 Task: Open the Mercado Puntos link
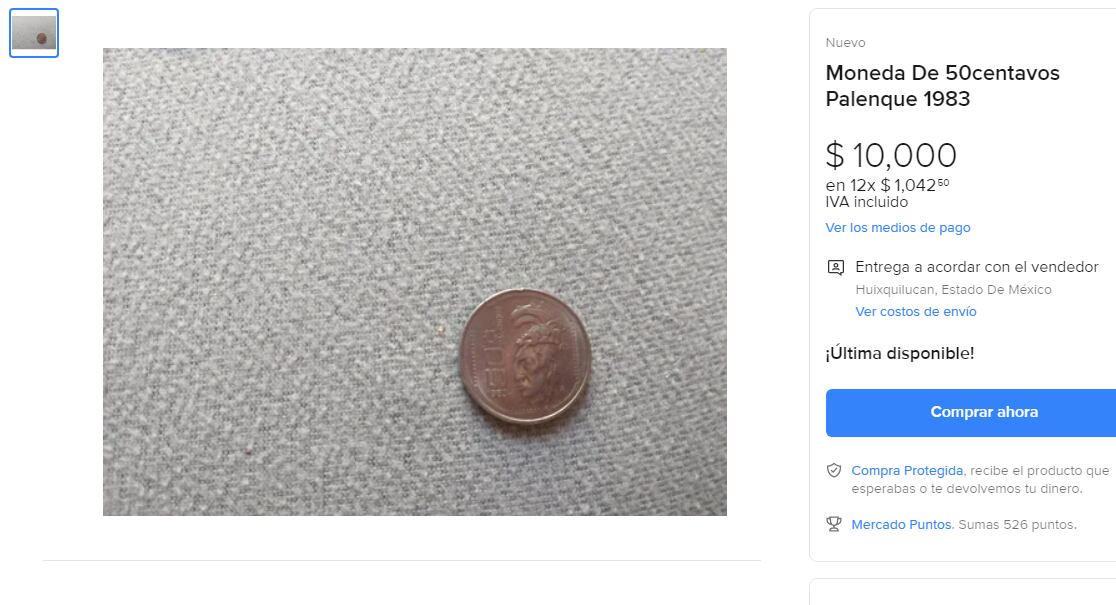tap(901, 524)
